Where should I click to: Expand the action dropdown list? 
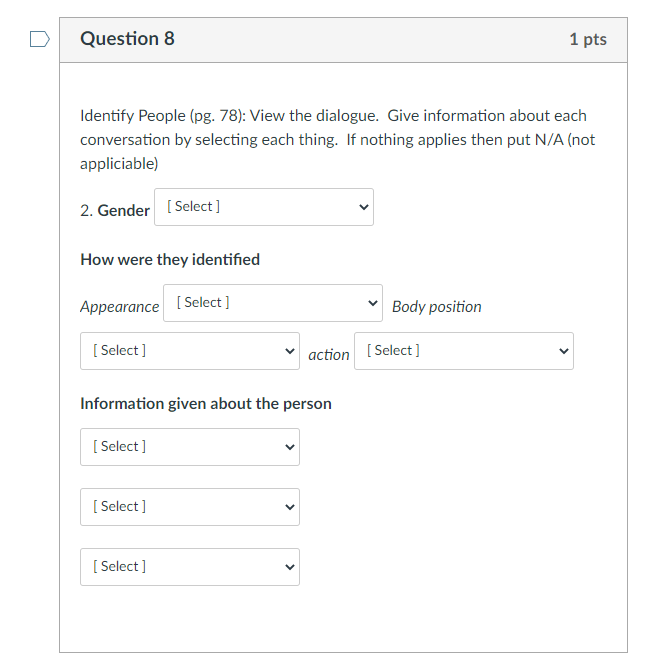[465, 351]
